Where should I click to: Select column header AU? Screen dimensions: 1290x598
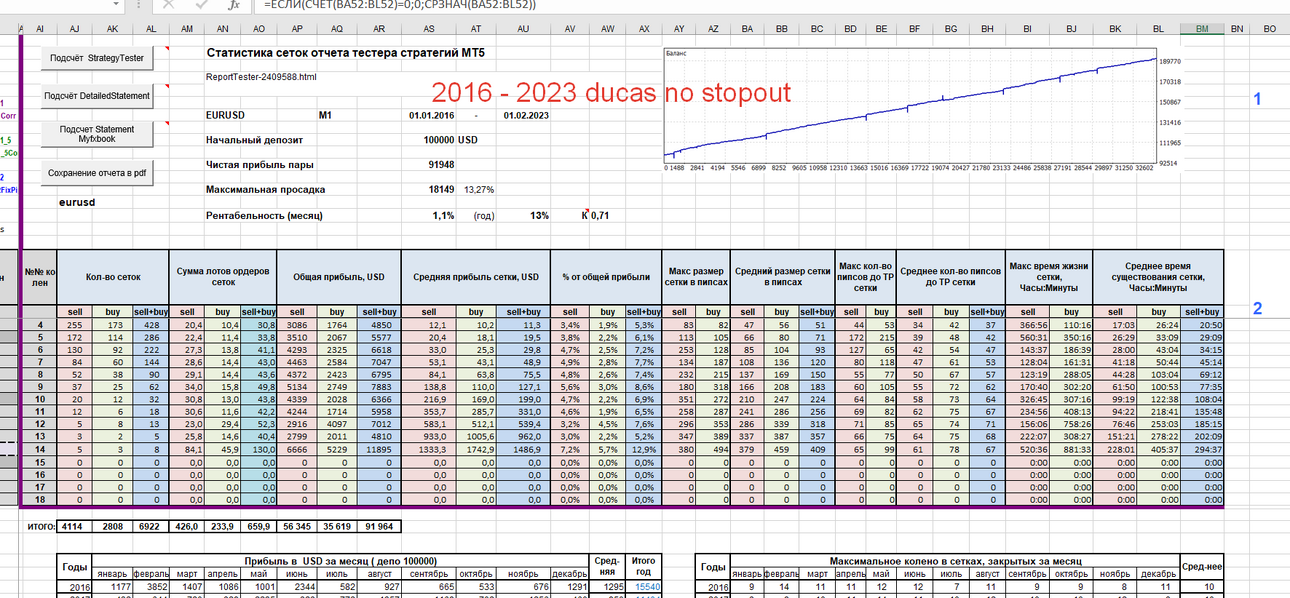pyautogui.click(x=522, y=29)
